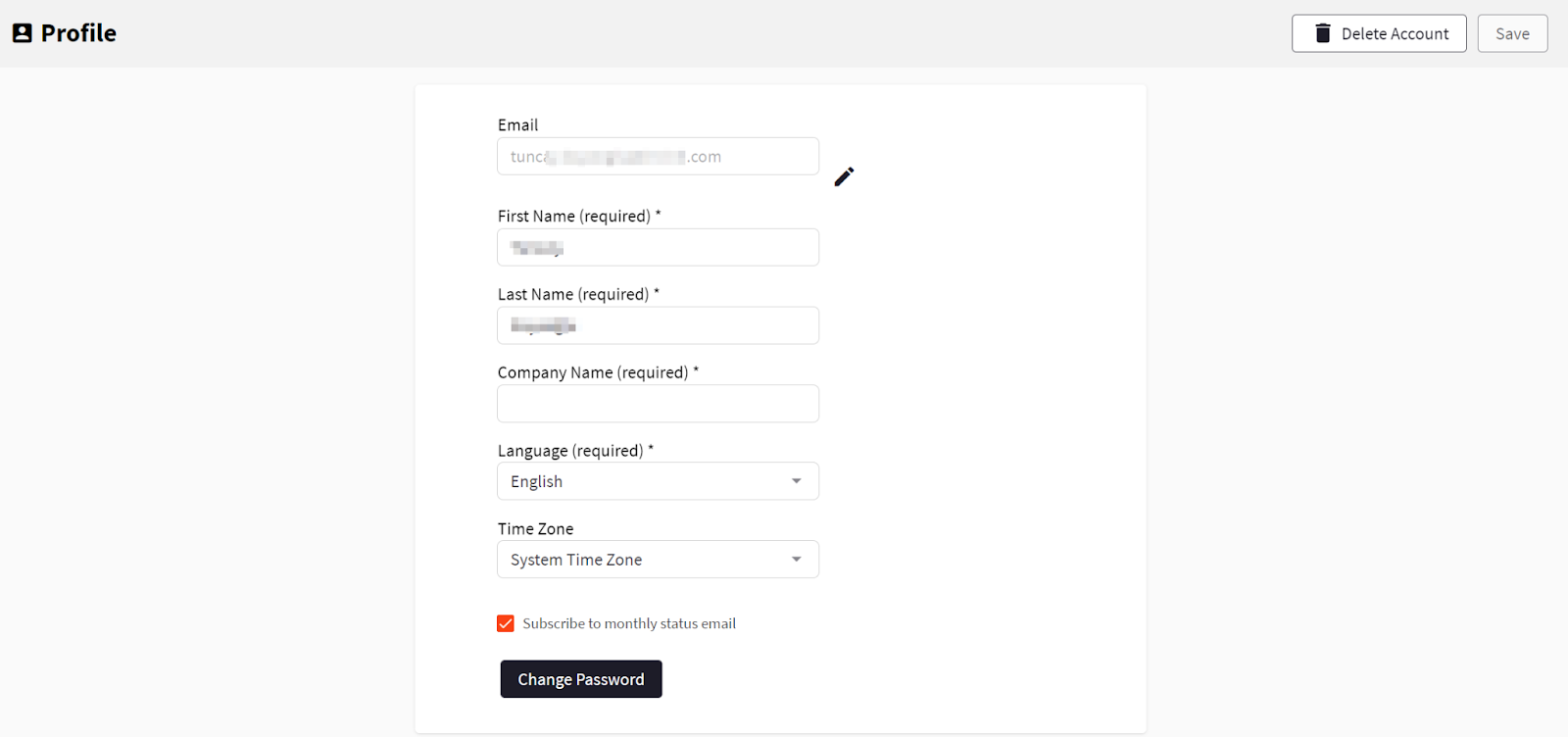
Task: Click the Language (required) label
Action: (575, 451)
